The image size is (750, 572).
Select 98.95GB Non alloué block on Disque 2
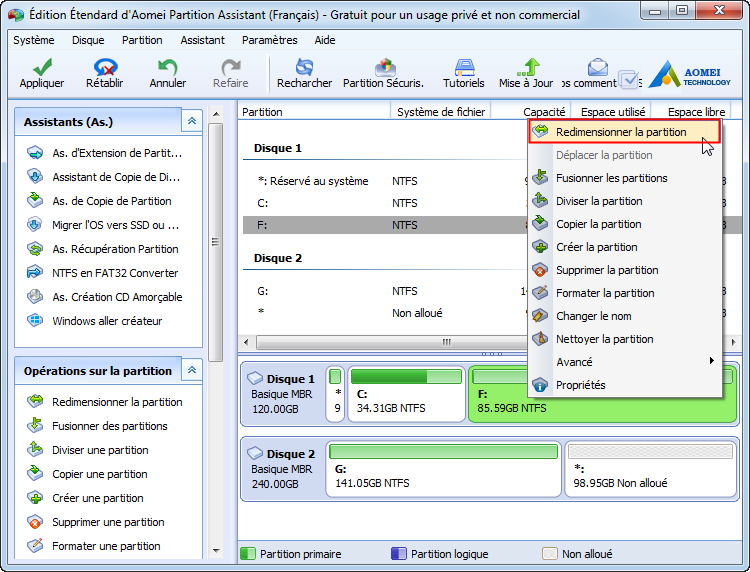(x=651, y=469)
